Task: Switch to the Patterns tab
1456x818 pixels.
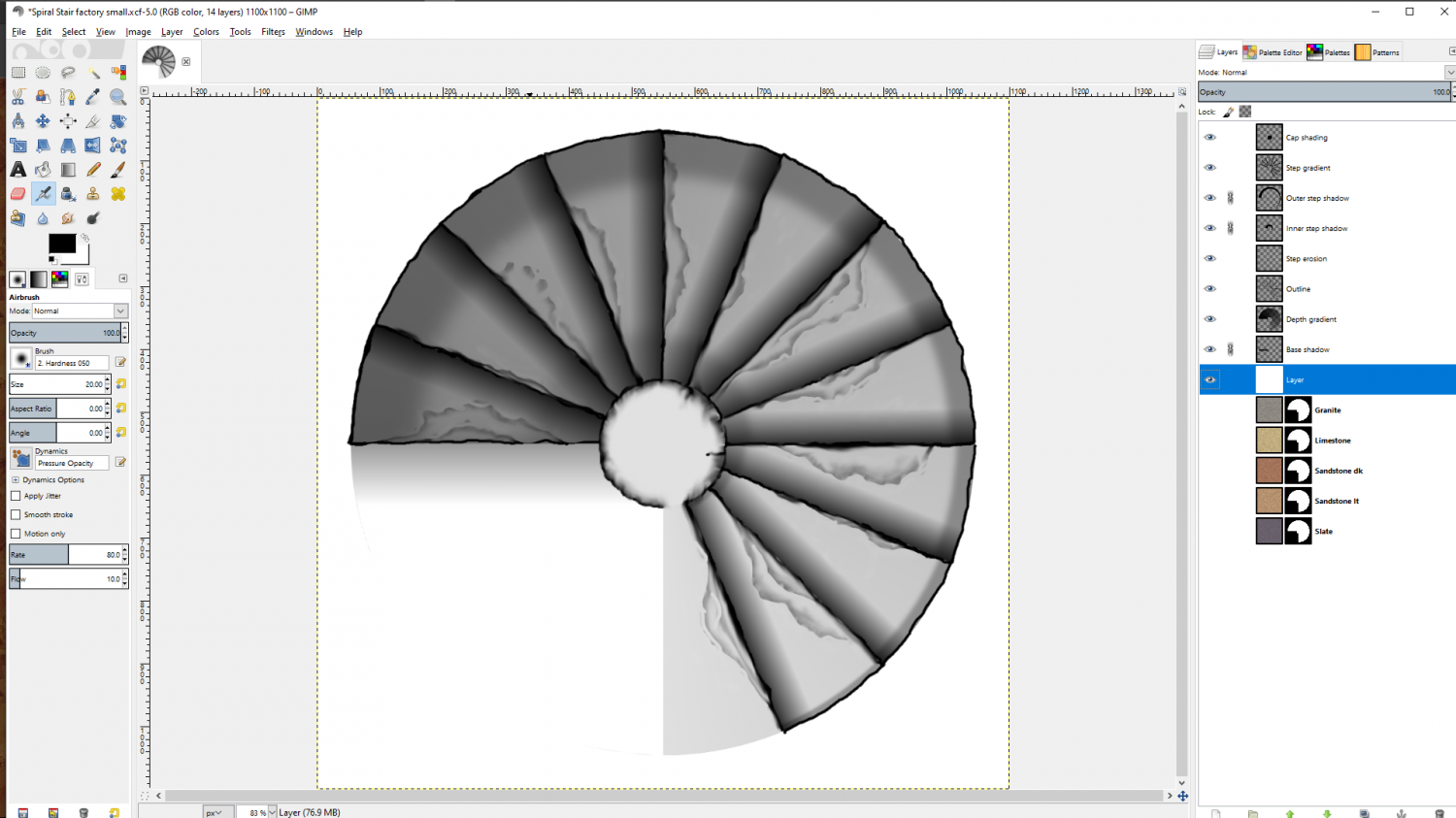Action: tap(1377, 52)
